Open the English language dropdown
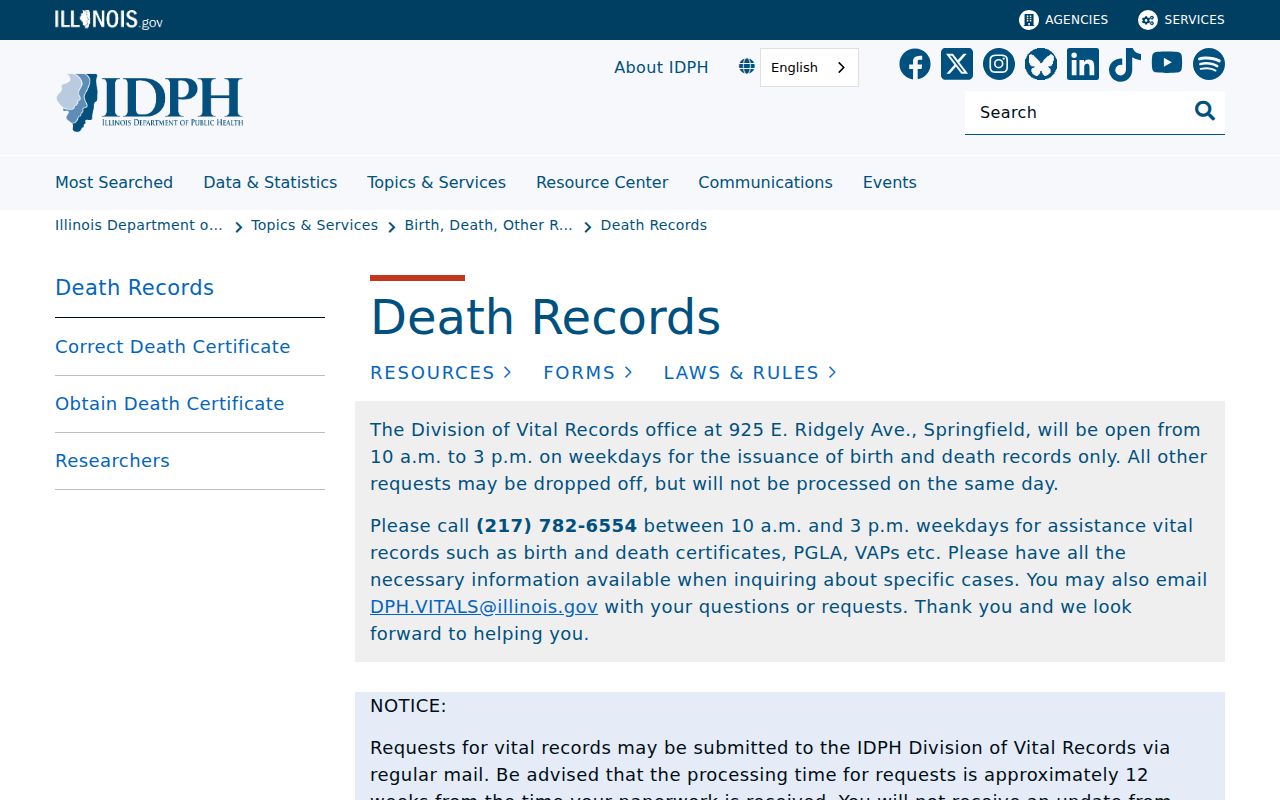This screenshot has height=800, width=1280. (809, 67)
